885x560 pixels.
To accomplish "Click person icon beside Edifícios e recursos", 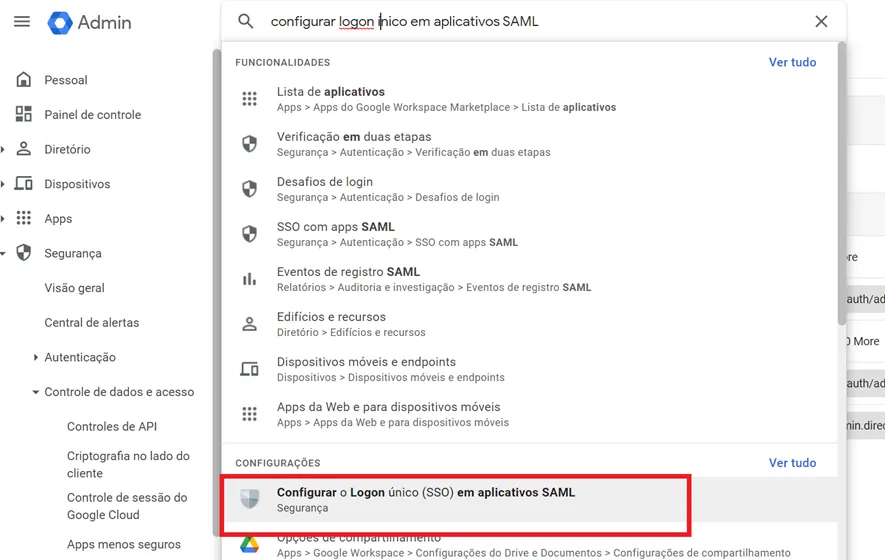I will 249,324.
